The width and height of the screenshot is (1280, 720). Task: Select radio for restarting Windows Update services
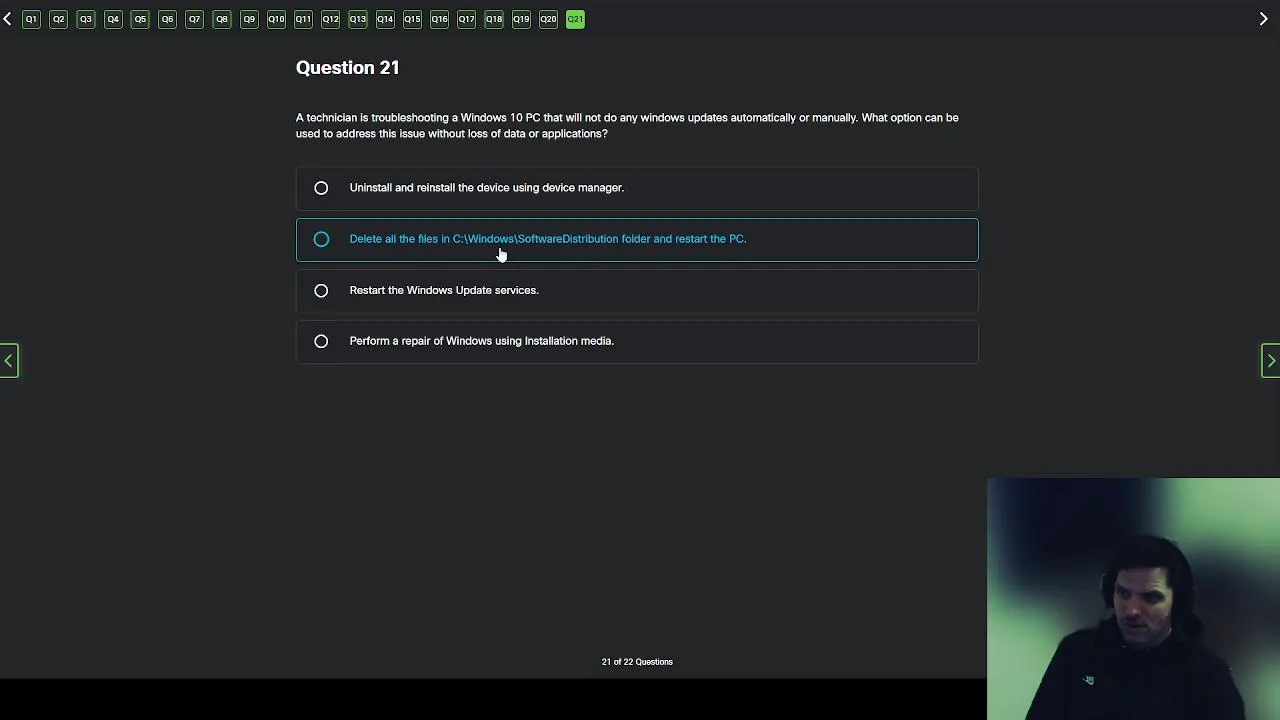[321, 290]
